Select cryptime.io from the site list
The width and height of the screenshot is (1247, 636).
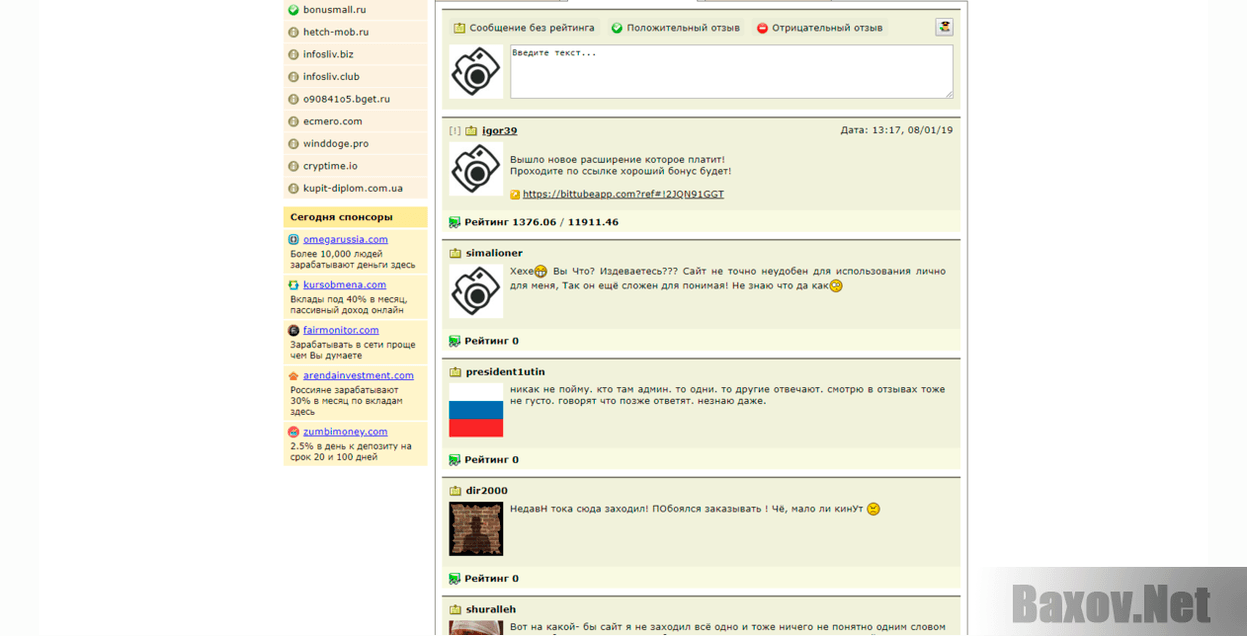coord(330,166)
